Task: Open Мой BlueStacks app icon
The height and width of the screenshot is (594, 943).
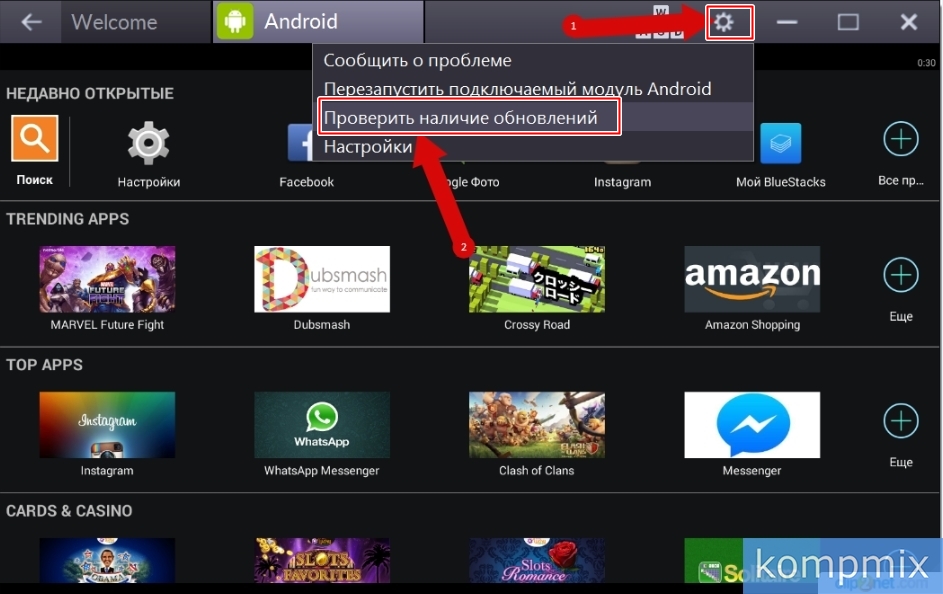Action: (x=781, y=143)
